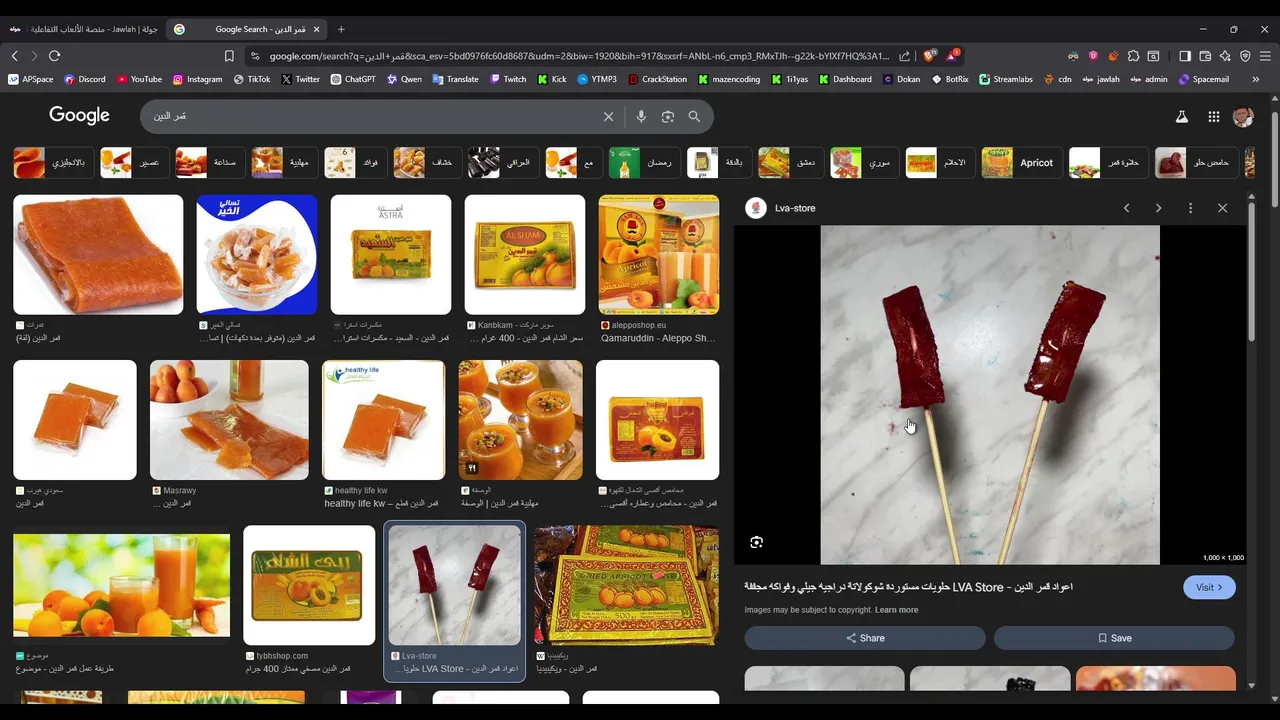The height and width of the screenshot is (720, 1280).
Task: Click the Visit button
Action: (x=1209, y=587)
